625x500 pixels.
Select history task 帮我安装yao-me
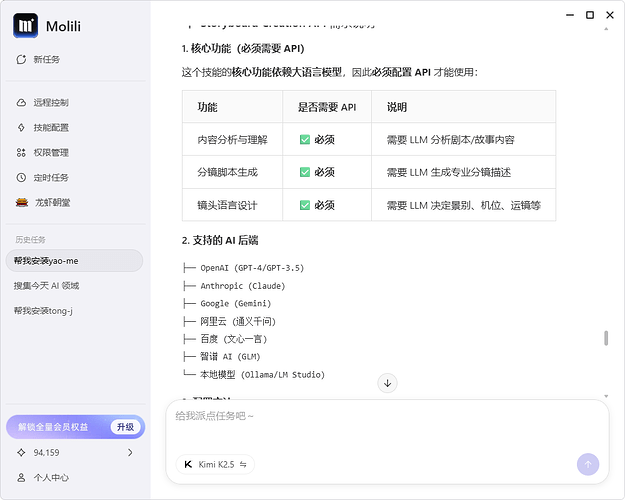pyautogui.click(x=74, y=261)
